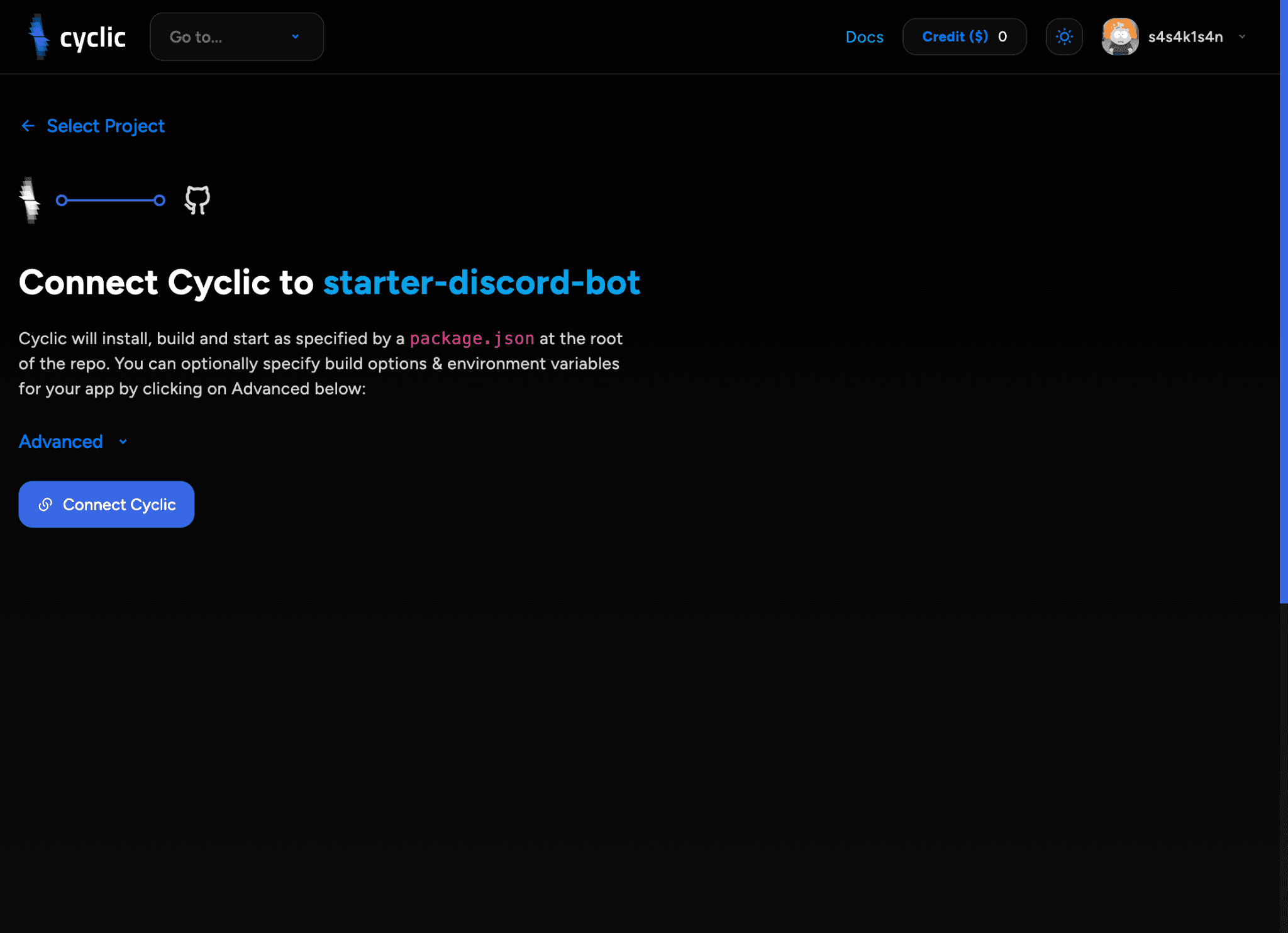Open the user avatar profile picture
The width and height of the screenshot is (1288, 933).
tap(1119, 36)
